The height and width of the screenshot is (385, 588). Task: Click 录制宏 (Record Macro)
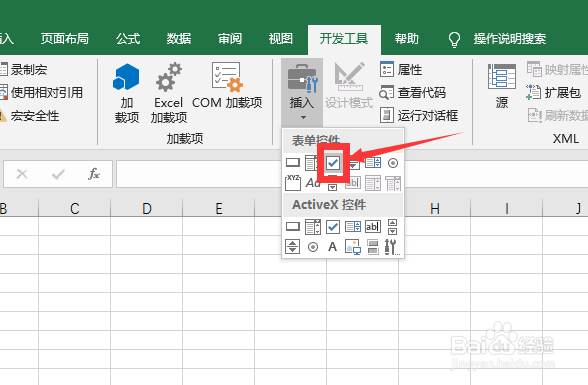click(x=24, y=69)
